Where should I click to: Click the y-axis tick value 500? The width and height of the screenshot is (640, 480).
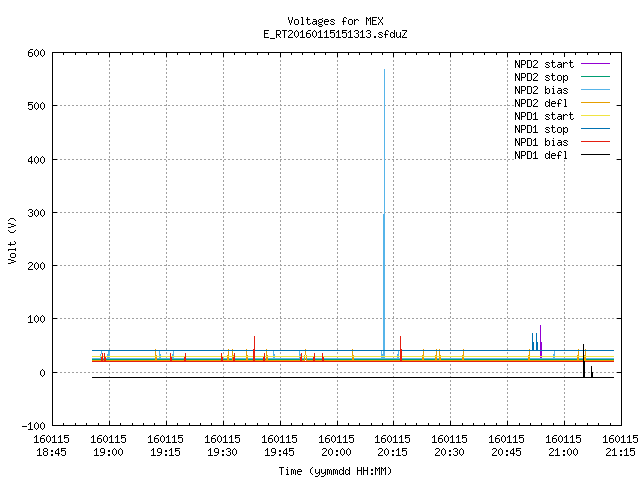[36, 106]
